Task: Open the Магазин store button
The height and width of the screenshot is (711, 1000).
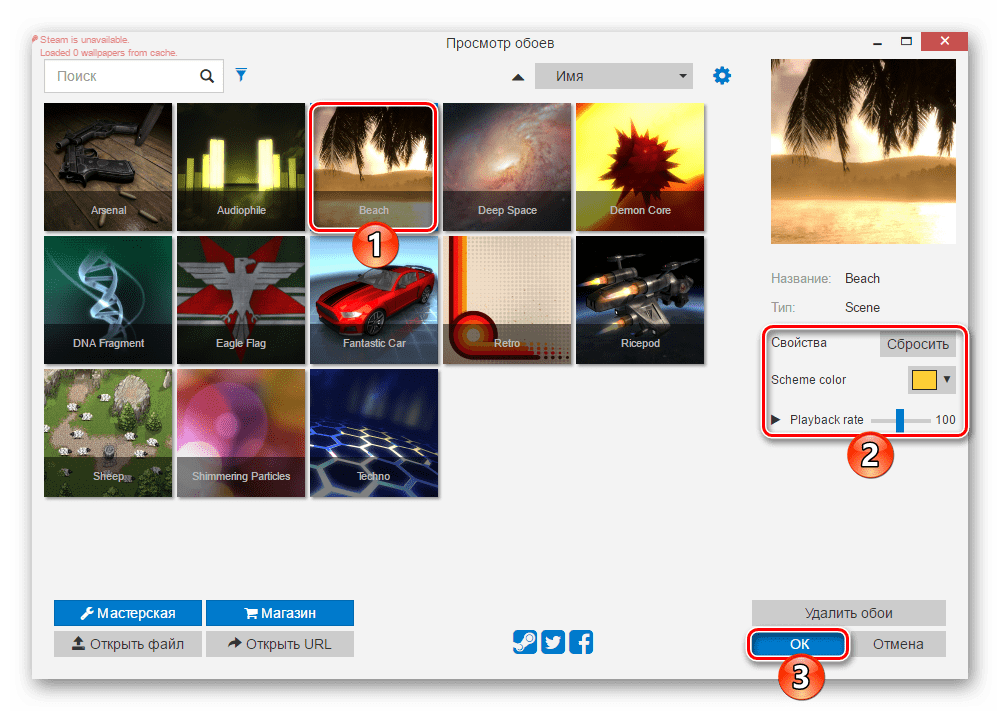Action: [x=280, y=613]
